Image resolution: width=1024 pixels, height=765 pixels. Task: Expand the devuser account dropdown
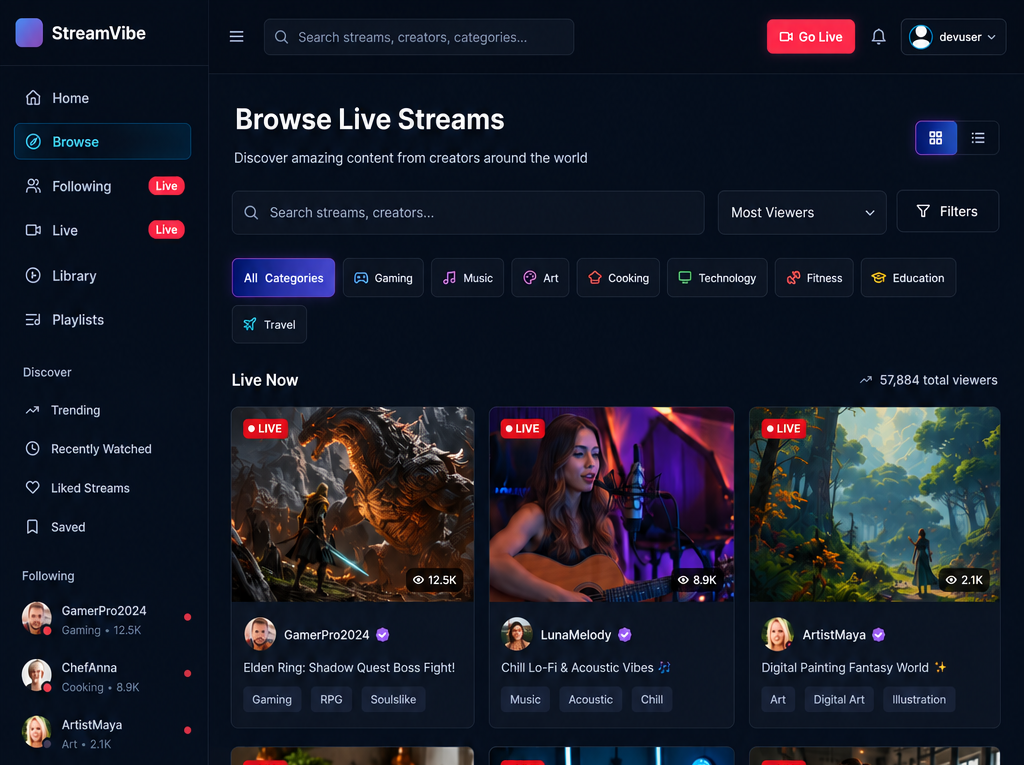click(x=953, y=37)
